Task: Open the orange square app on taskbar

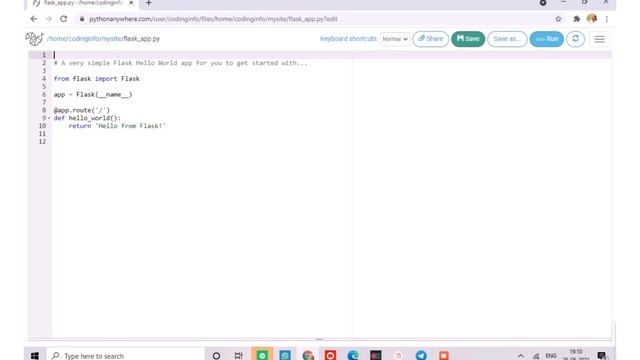Action: tap(444, 356)
